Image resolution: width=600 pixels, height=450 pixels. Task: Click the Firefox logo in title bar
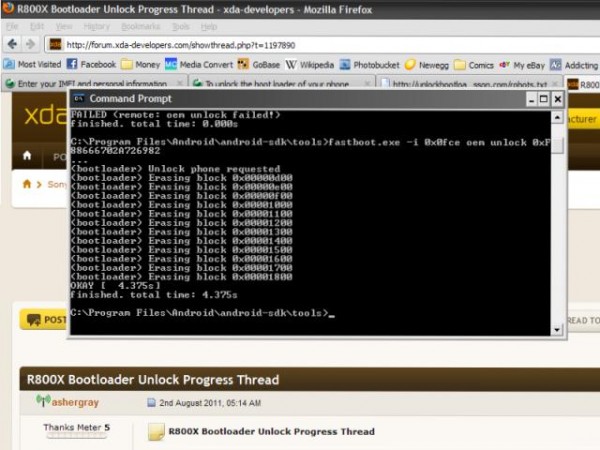8,8
